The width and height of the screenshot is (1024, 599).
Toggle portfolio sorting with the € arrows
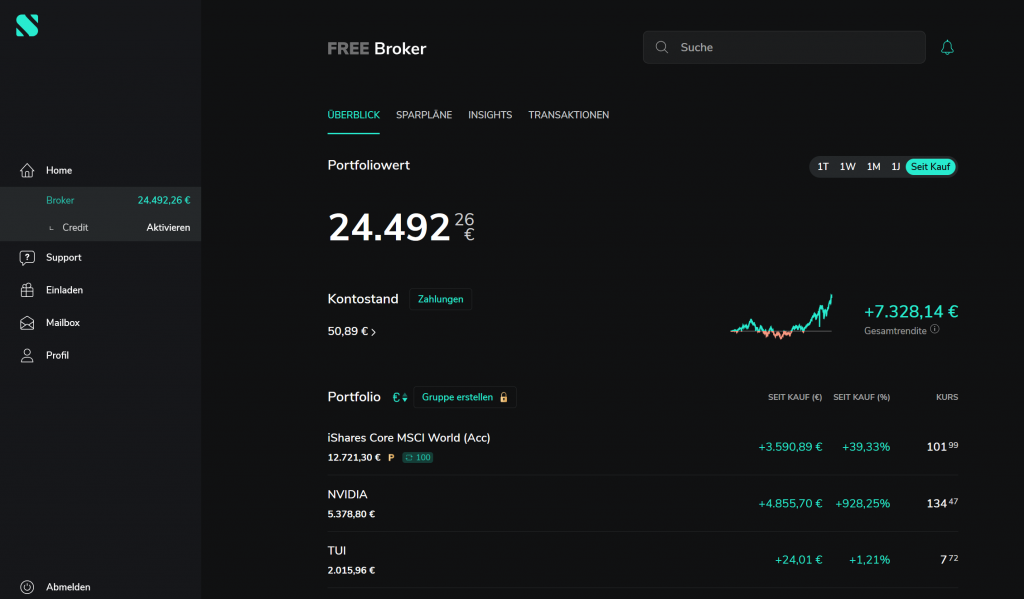click(x=399, y=396)
